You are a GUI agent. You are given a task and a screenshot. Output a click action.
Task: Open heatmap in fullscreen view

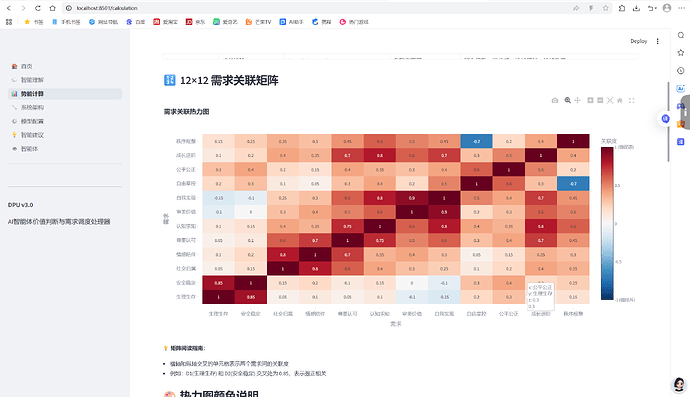[x=632, y=100]
